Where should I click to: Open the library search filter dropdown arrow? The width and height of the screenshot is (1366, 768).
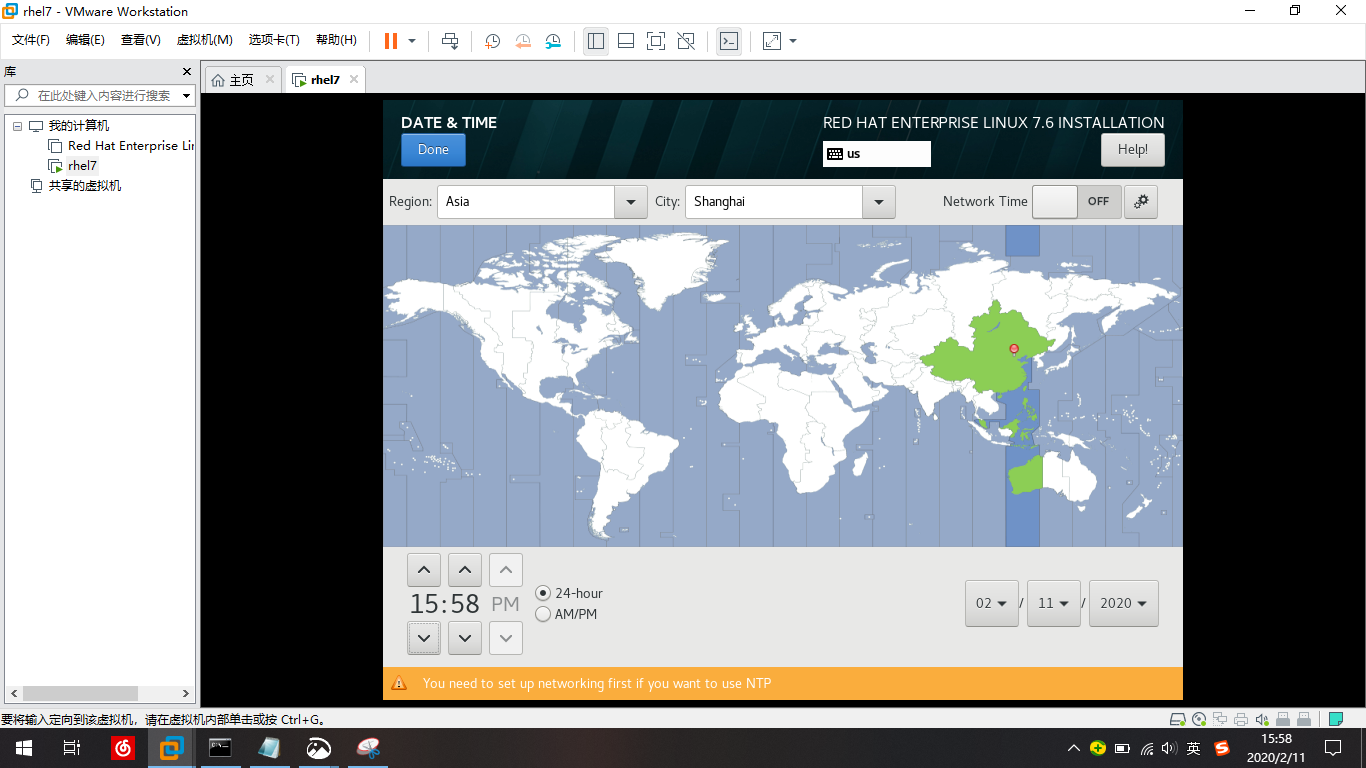click(187, 96)
